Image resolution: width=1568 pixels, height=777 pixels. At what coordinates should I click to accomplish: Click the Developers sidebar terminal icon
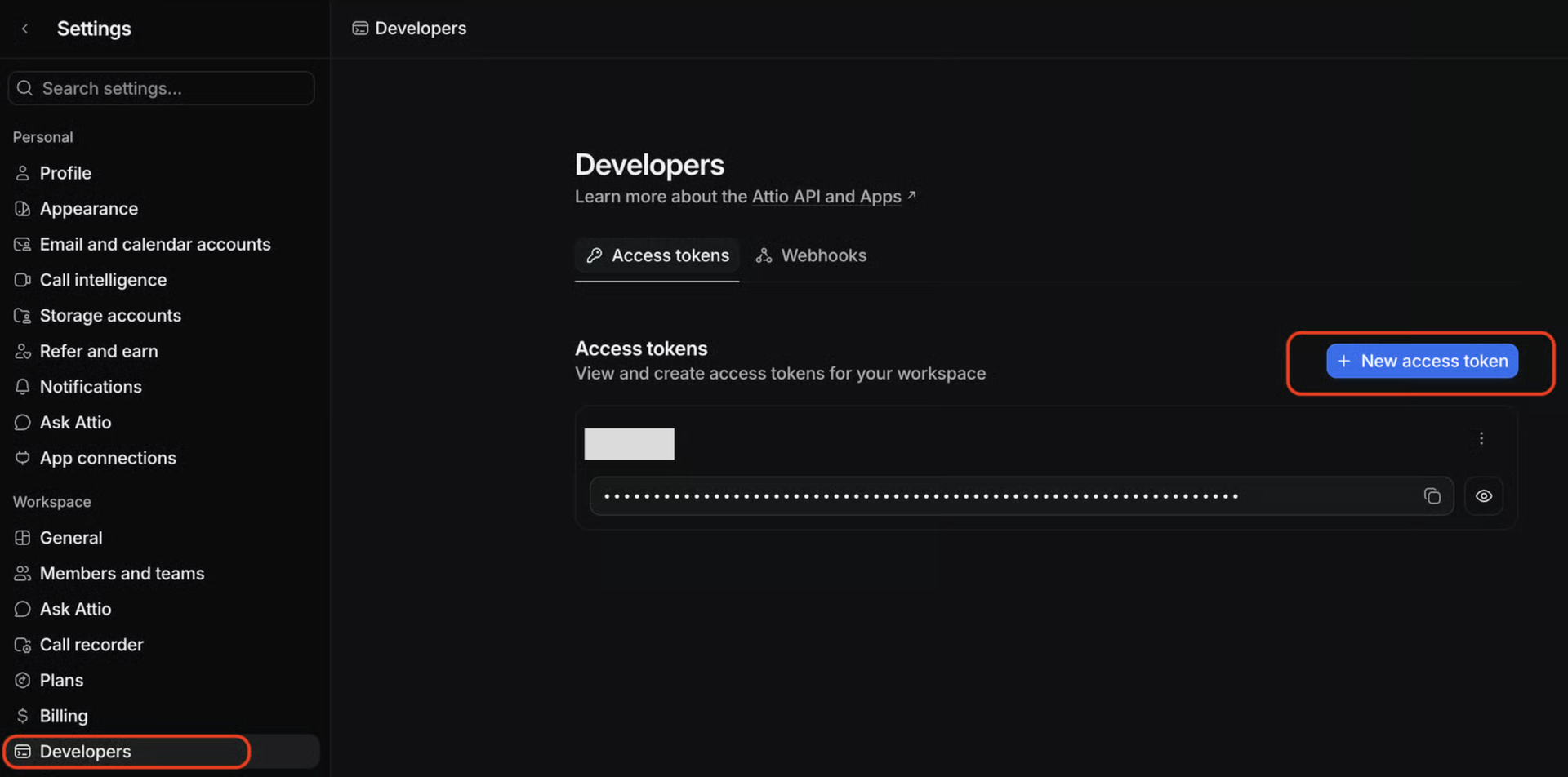pyautogui.click(x=22, y=752)
